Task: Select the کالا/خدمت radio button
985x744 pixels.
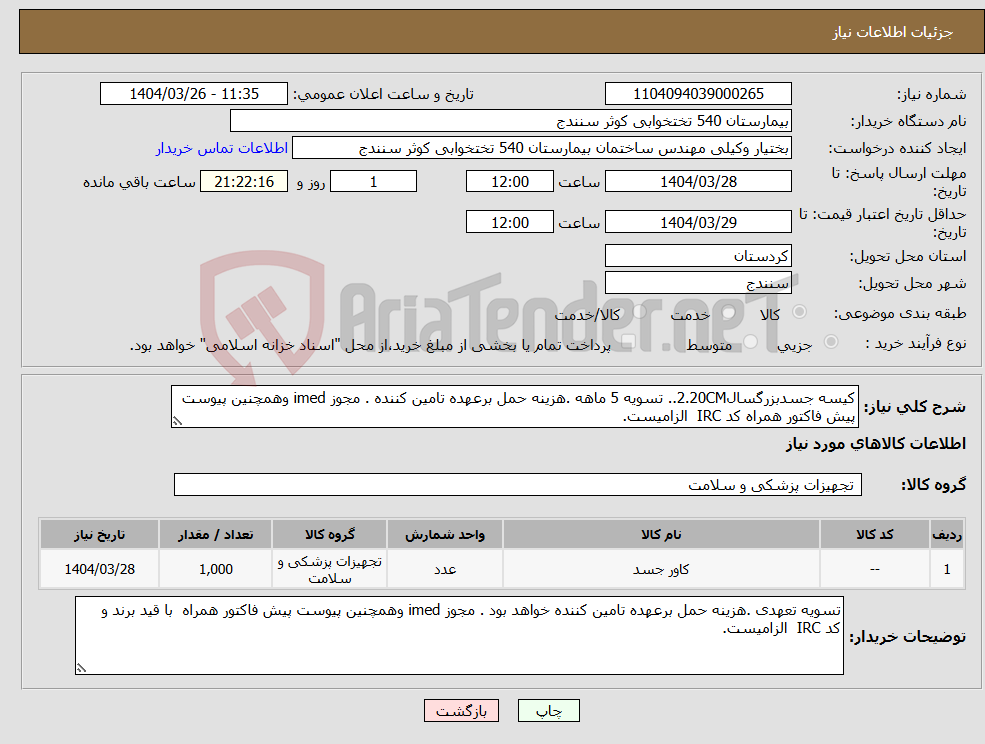Action: pyautogui.click(x=639, y=312)
